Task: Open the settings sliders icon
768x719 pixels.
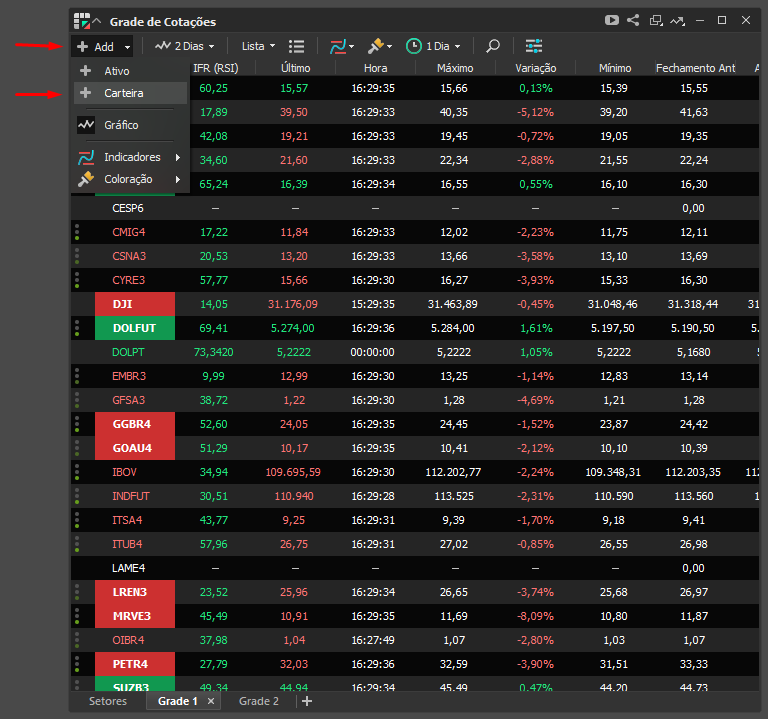Action: 534,46
